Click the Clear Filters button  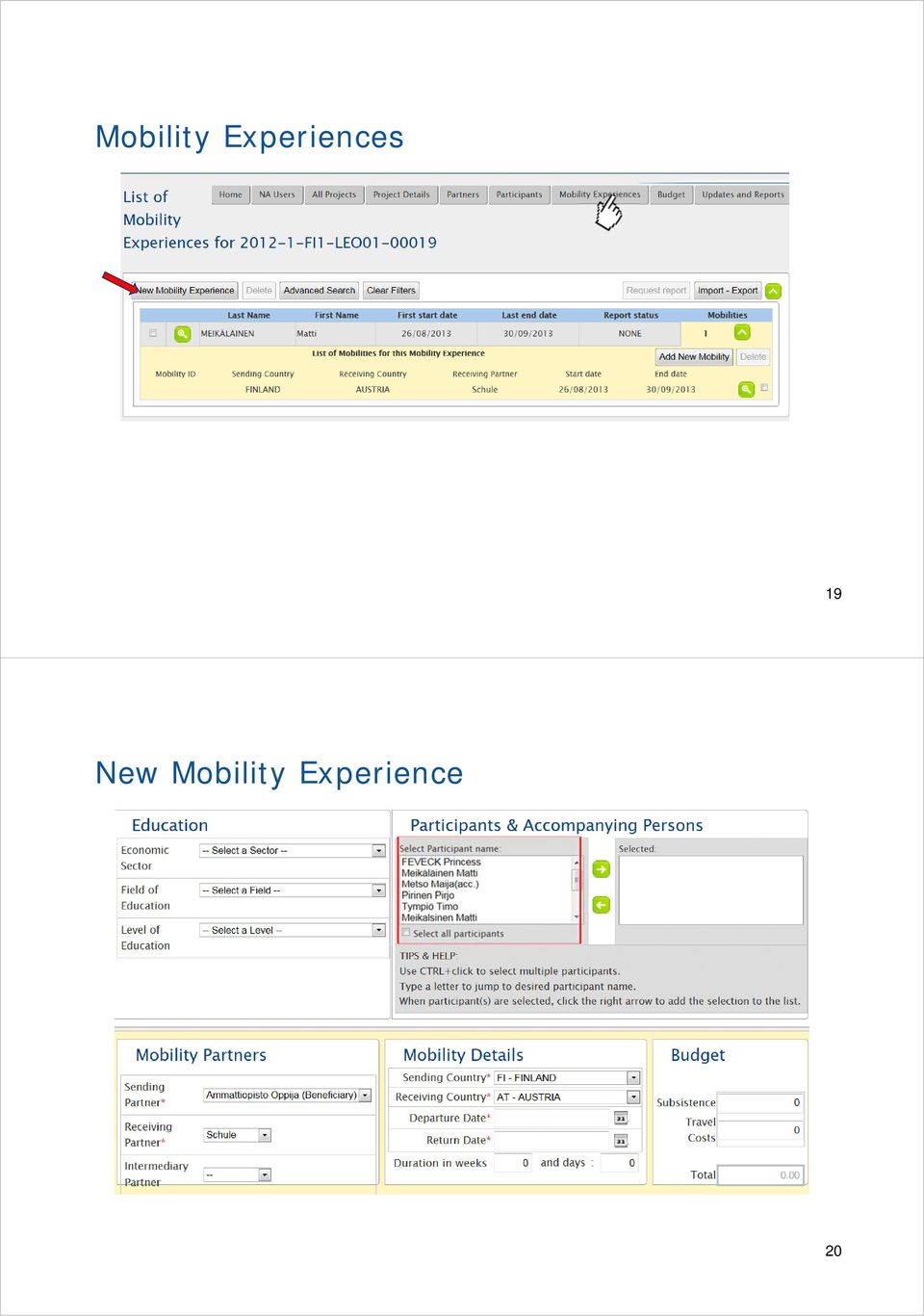391,291
